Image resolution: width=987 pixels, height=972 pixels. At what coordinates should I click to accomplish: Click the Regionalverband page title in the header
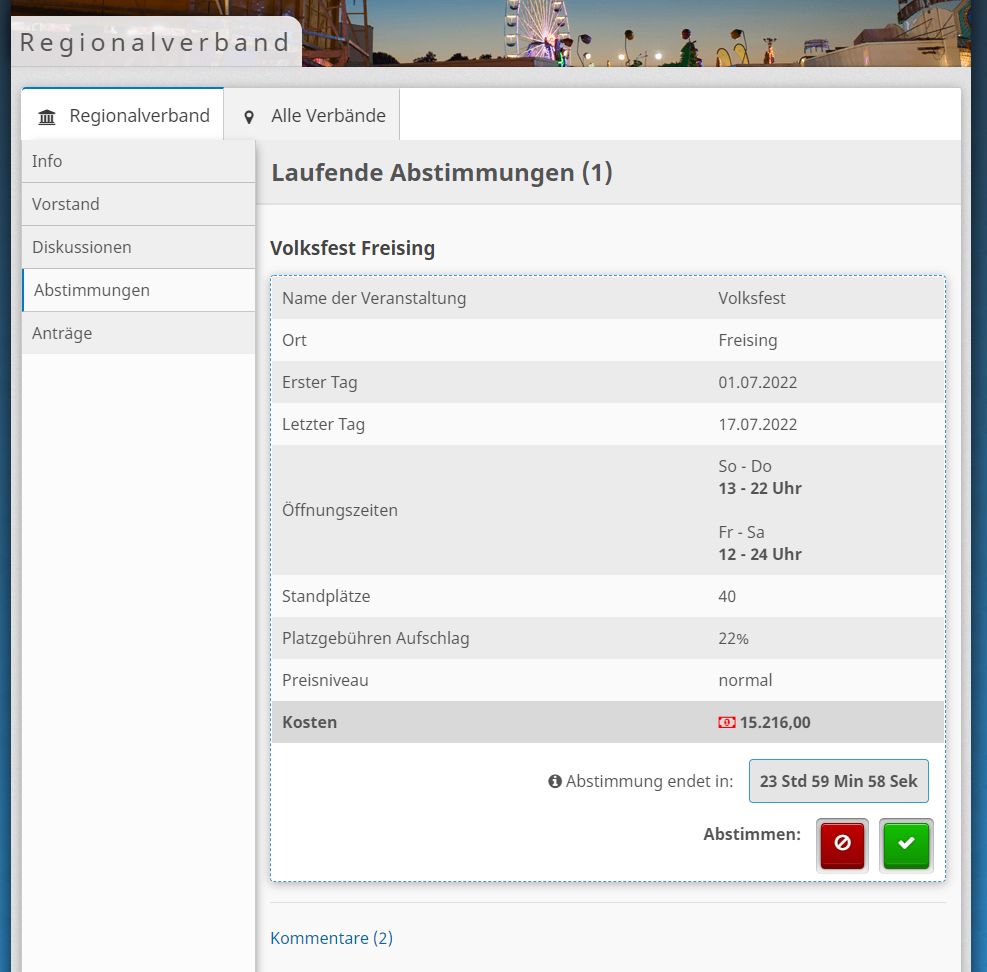155,43
